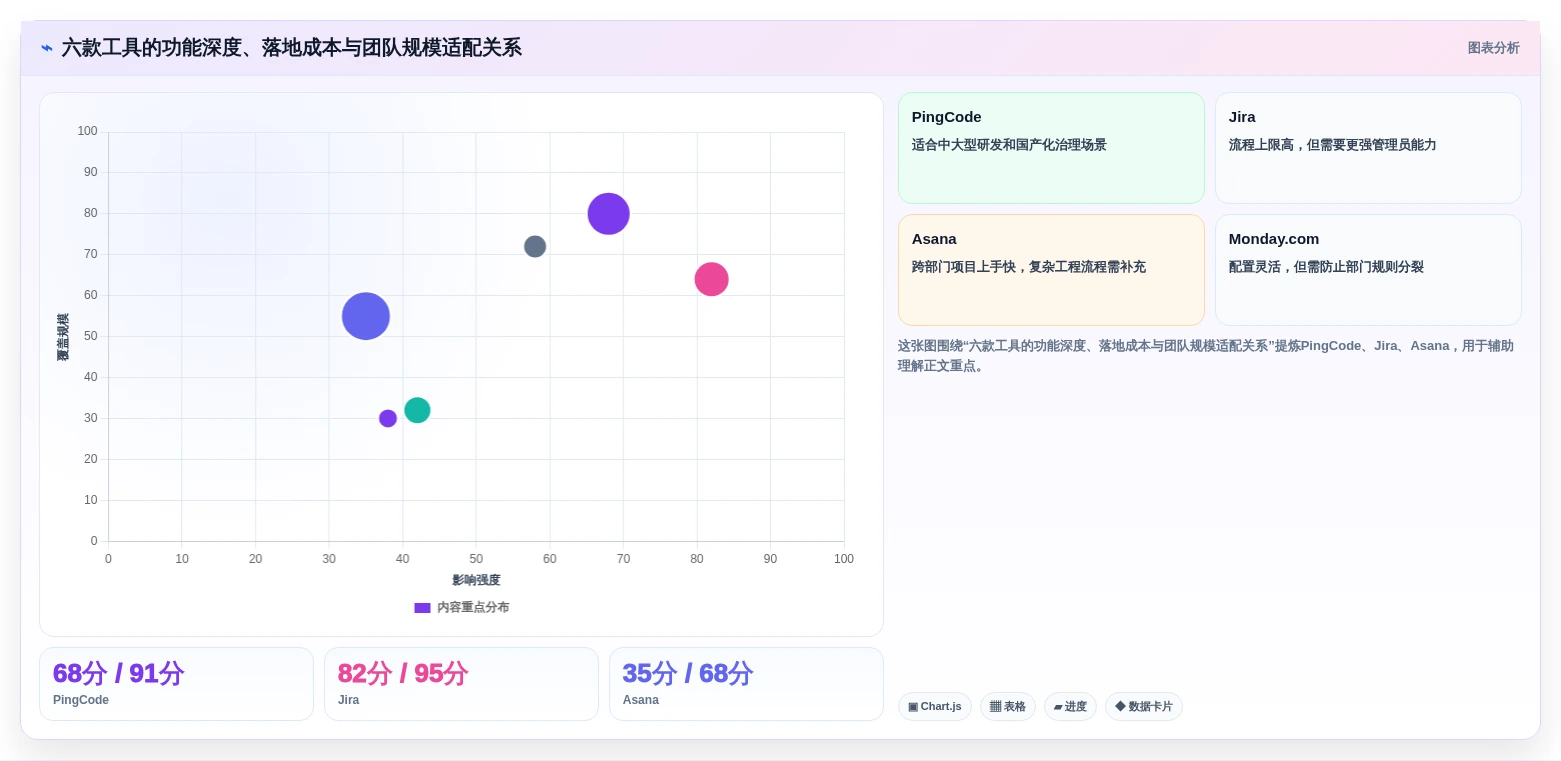This screenshot has width=1561, height=761.
Task: Click the 35分 / 68分 Asana stat card
Action: [746, 684]
